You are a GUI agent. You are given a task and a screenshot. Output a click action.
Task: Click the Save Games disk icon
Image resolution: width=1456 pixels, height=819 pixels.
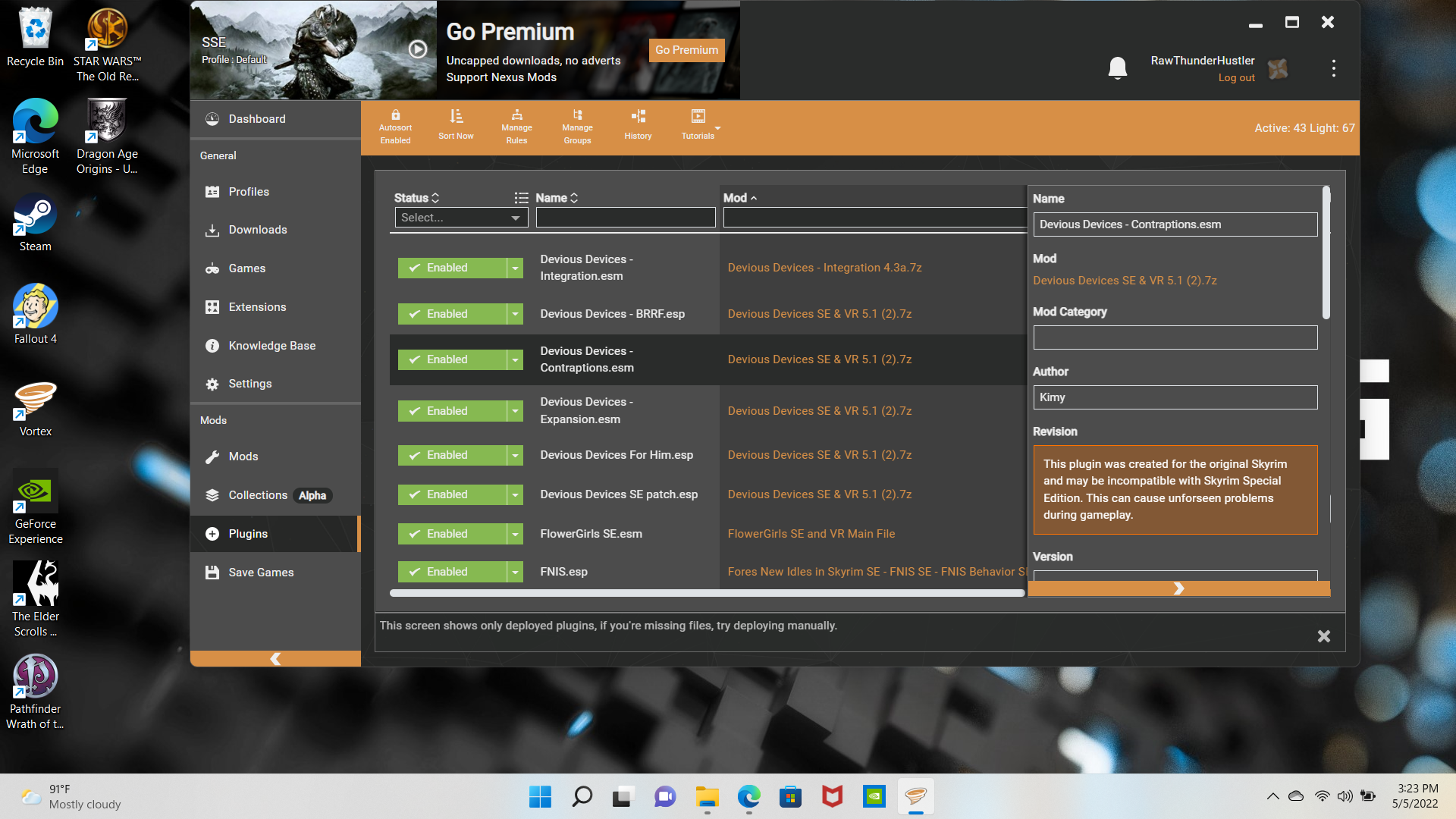click(x=212, y=573)
